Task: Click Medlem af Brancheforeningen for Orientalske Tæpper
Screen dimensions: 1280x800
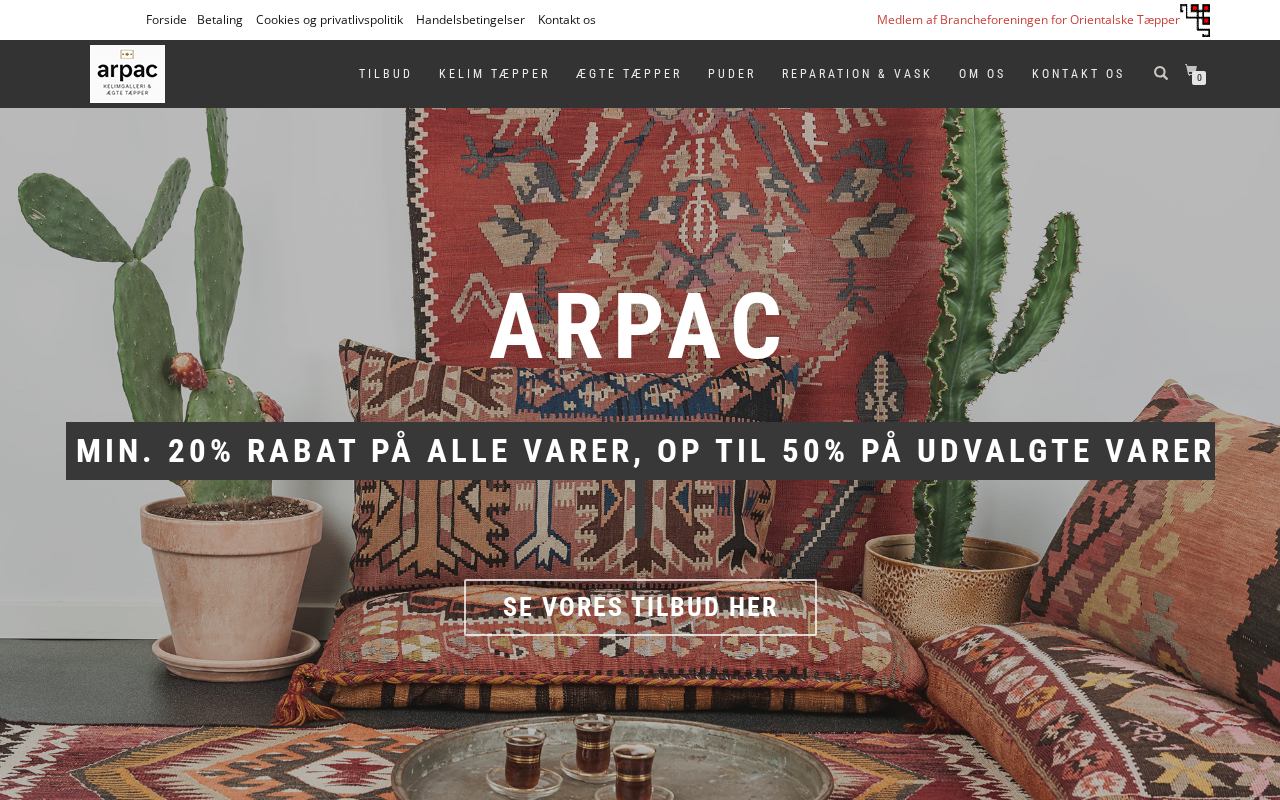Action: (1028, 20)
